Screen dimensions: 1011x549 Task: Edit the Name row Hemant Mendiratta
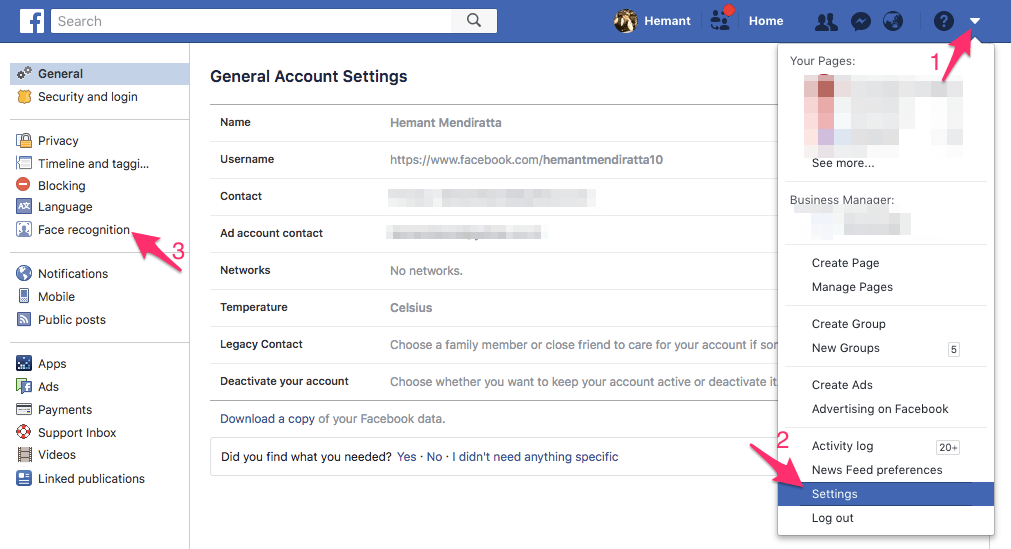494,123
